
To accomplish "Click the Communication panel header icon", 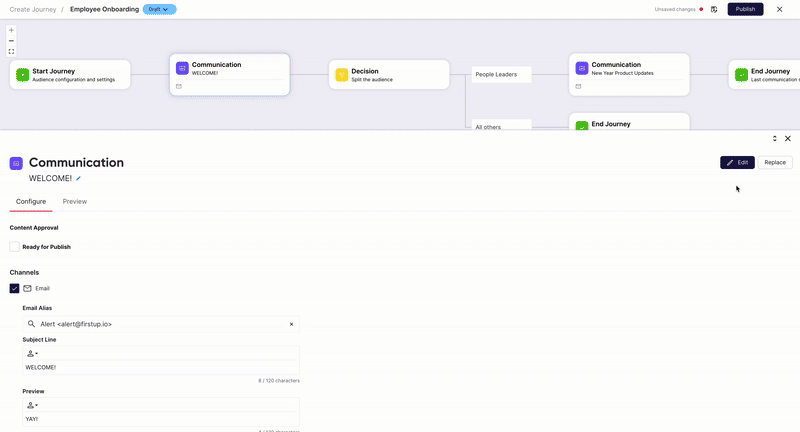I will pos(16,163).
